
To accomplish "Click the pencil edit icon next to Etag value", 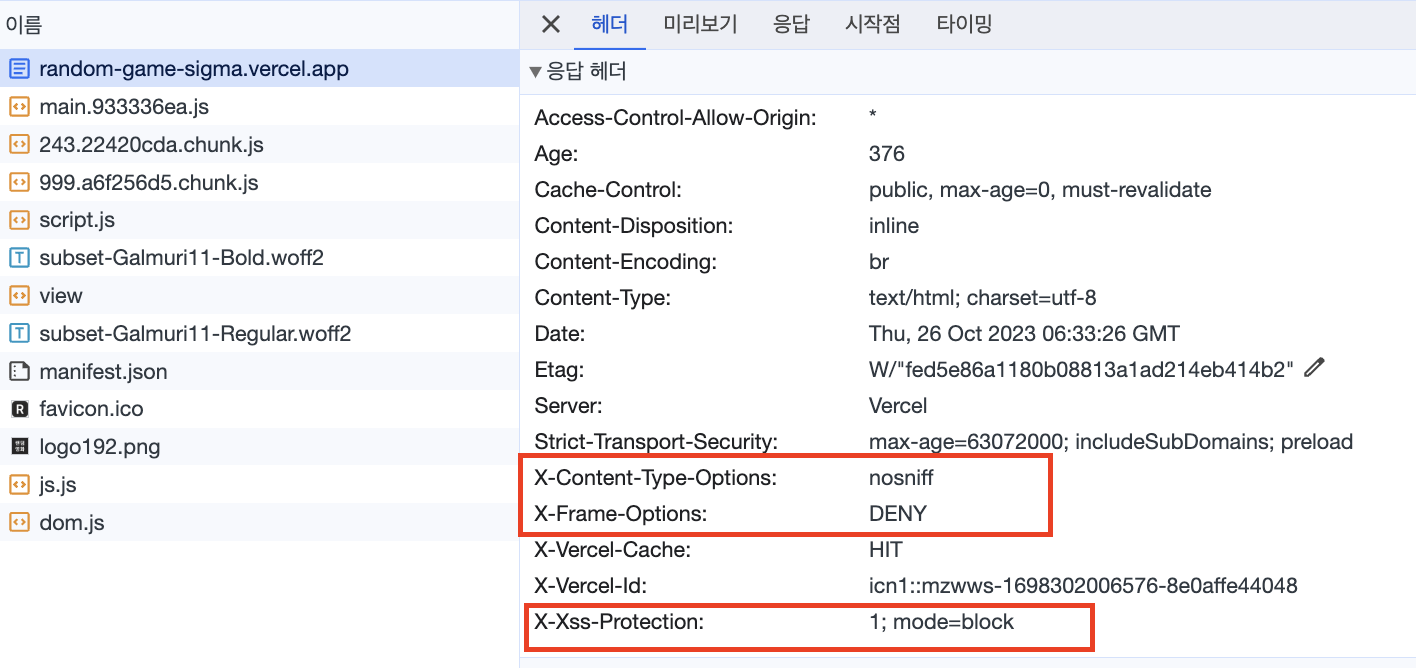I will (1314, 369).
